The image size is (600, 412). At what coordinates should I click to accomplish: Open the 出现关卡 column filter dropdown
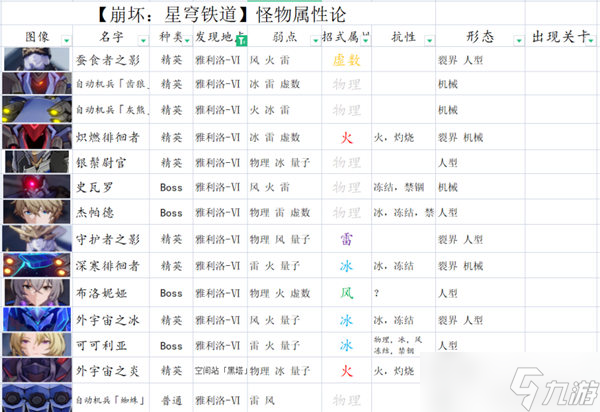pyautogui.click(x=592, y=40)
